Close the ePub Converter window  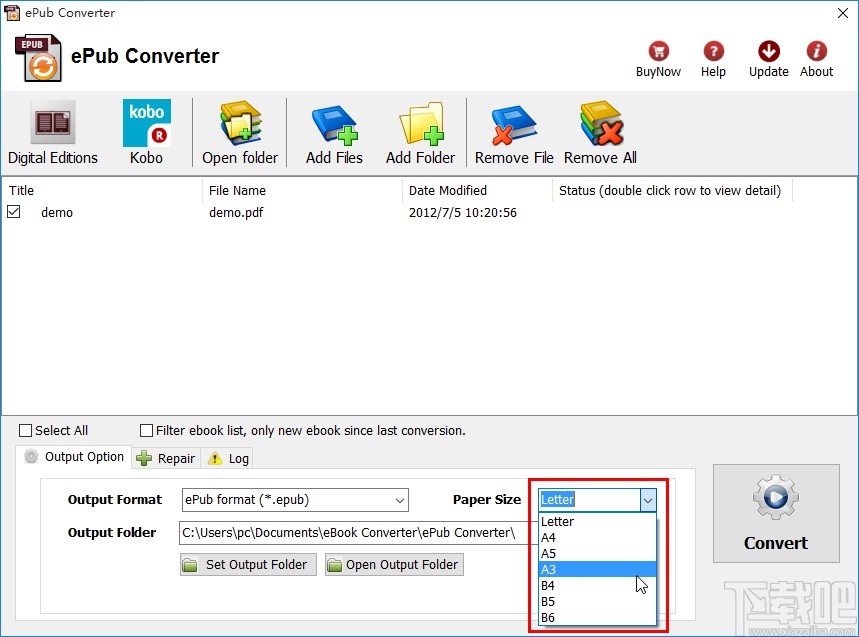(843, 13)
